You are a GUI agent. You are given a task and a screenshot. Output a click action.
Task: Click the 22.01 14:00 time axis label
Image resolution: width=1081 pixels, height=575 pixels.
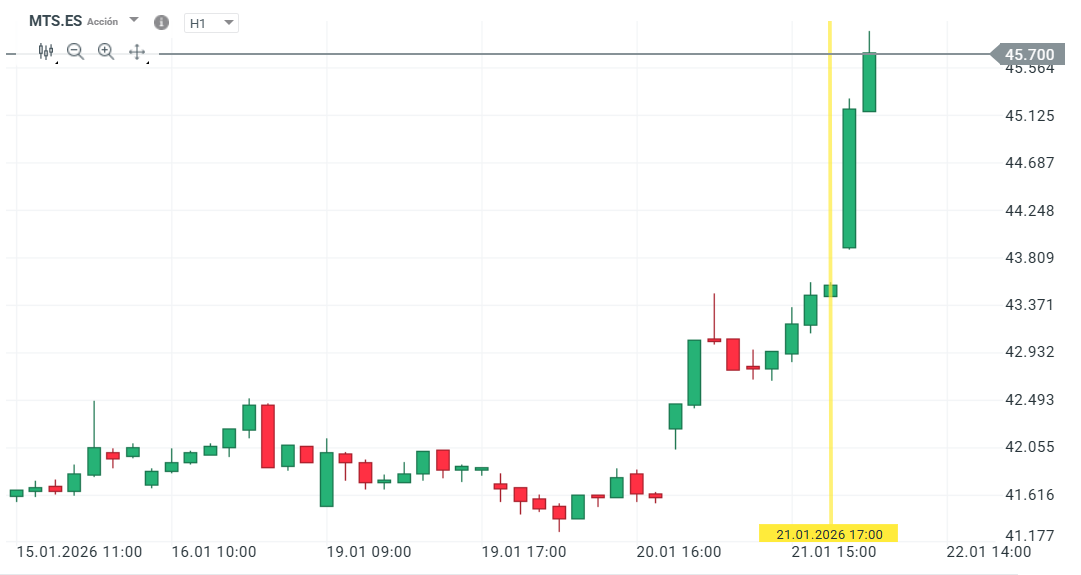point(987,552)
